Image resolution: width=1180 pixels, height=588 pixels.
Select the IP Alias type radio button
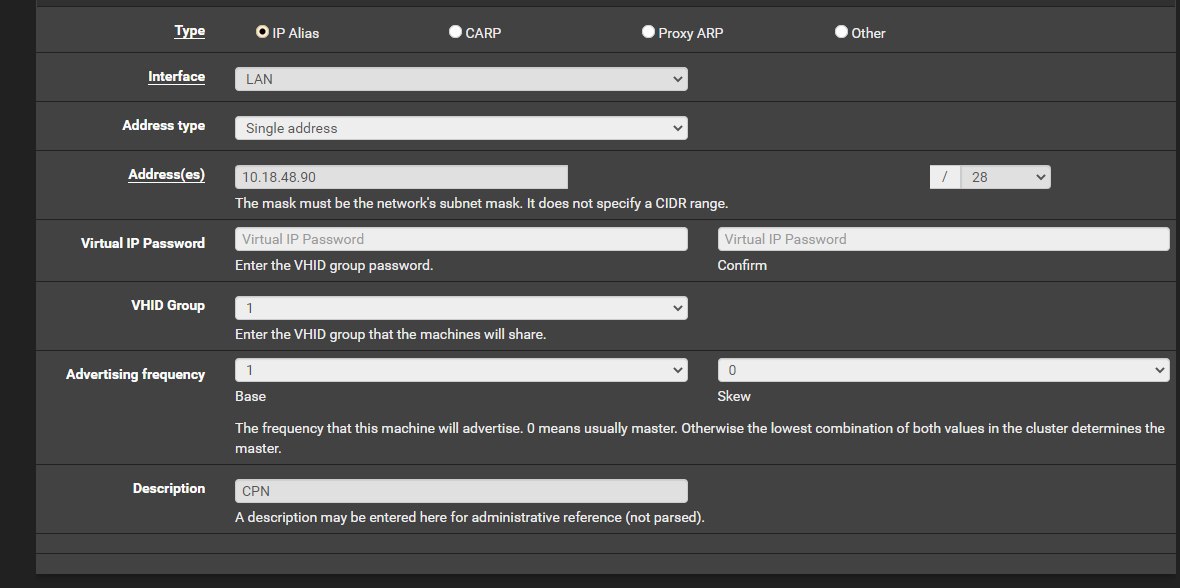262,32
